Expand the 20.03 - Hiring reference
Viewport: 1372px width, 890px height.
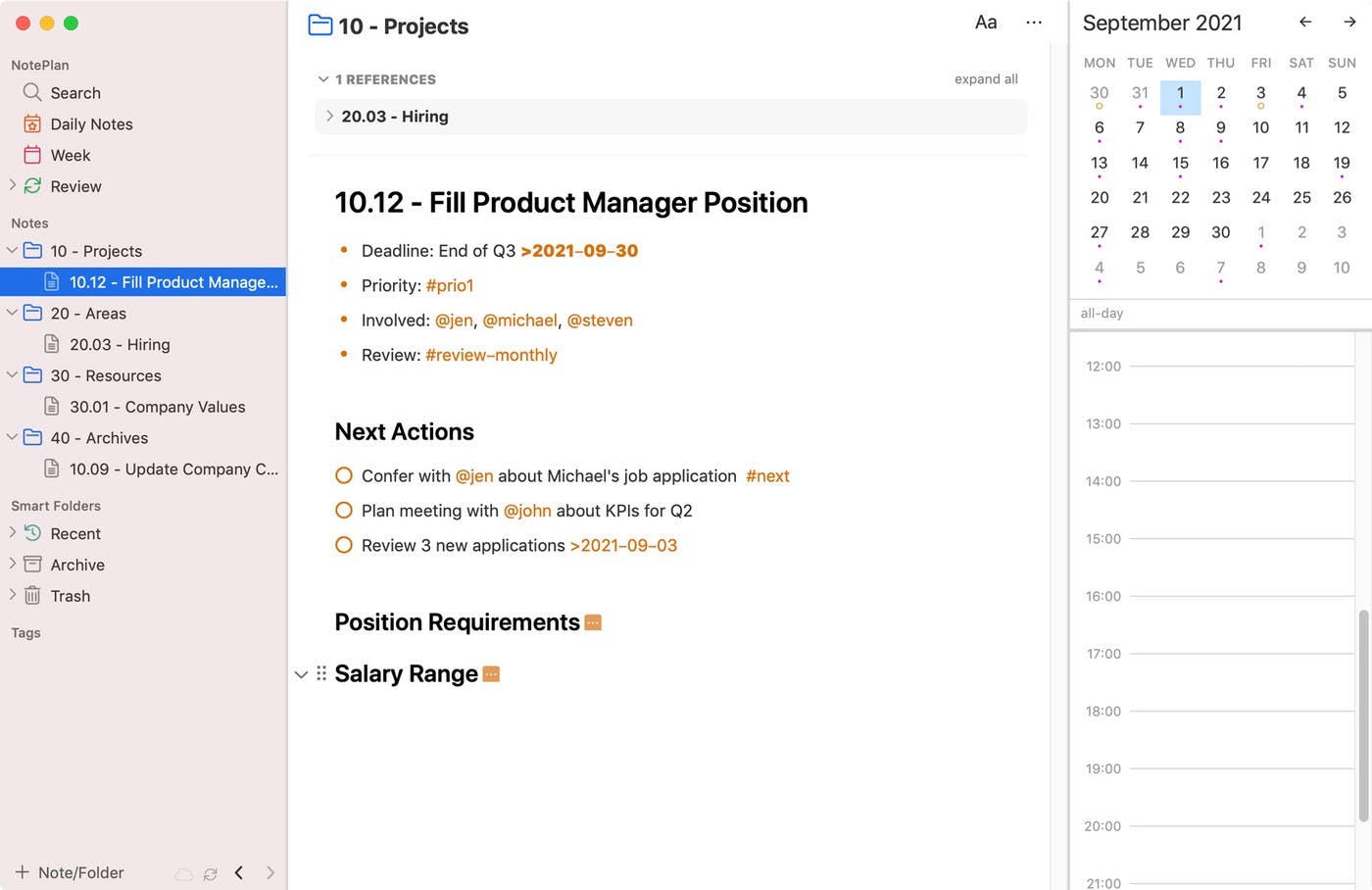[x=329, y=116]
